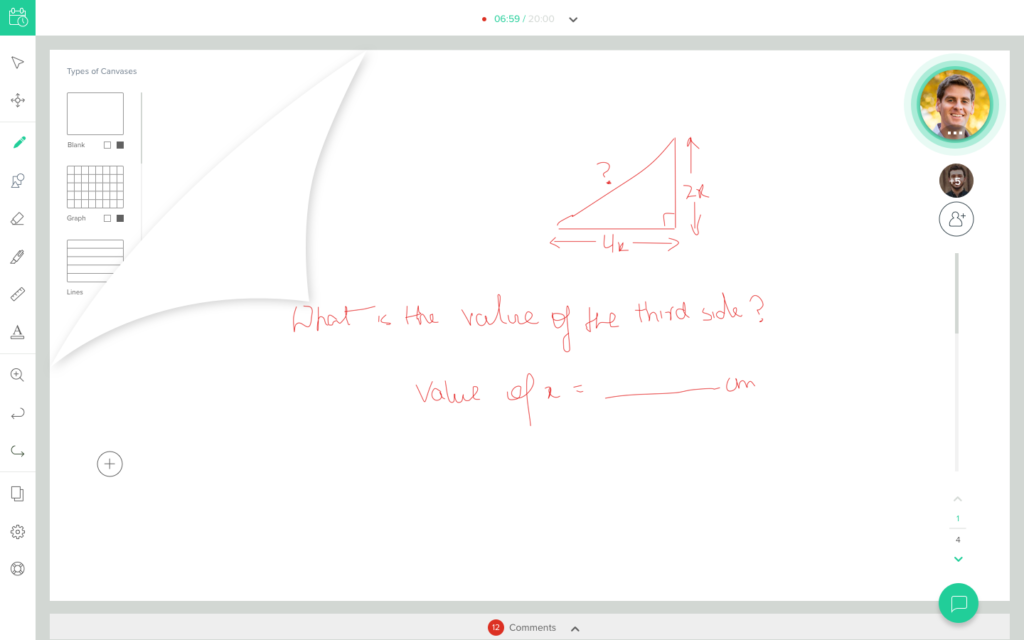
Task: Click the presenter's video thumbnail
Action: 955,104
